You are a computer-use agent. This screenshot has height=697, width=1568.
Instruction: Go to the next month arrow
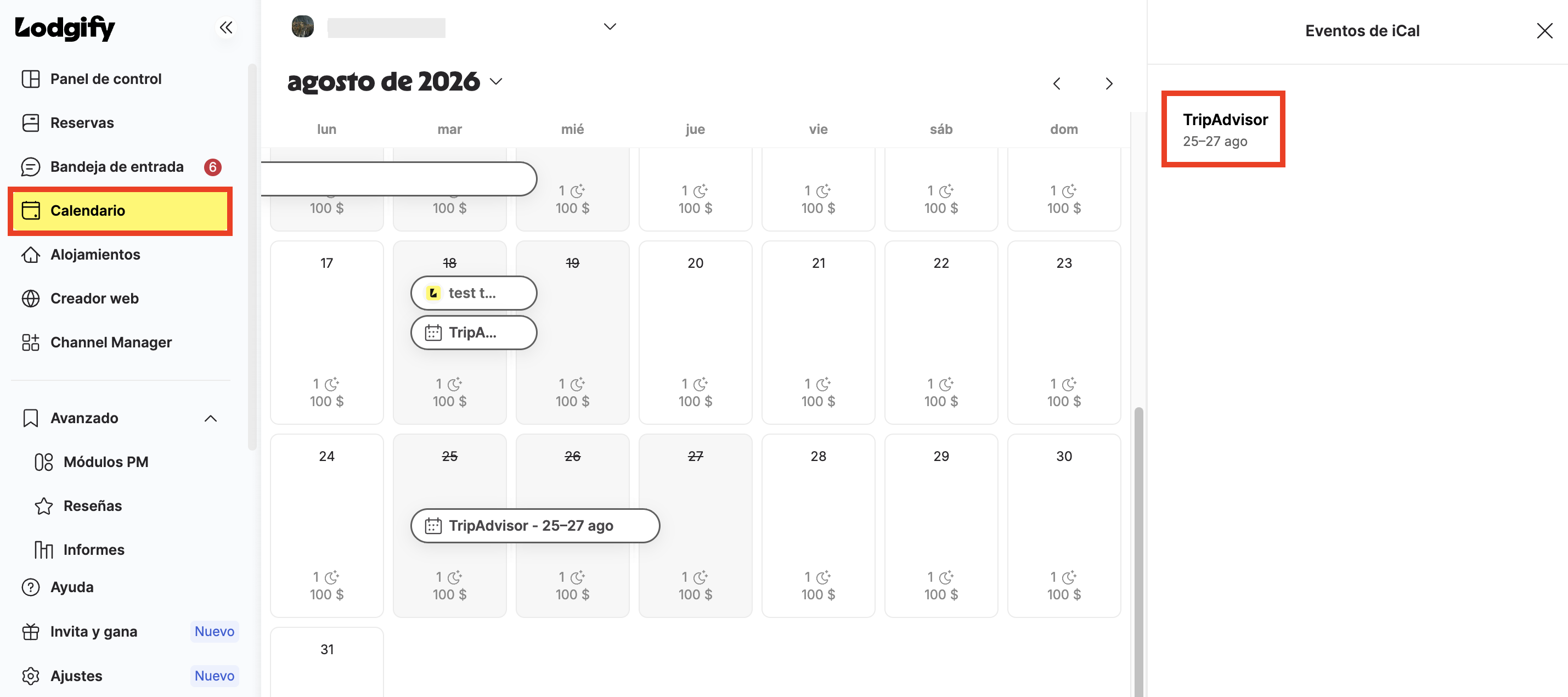(1108, 83)
